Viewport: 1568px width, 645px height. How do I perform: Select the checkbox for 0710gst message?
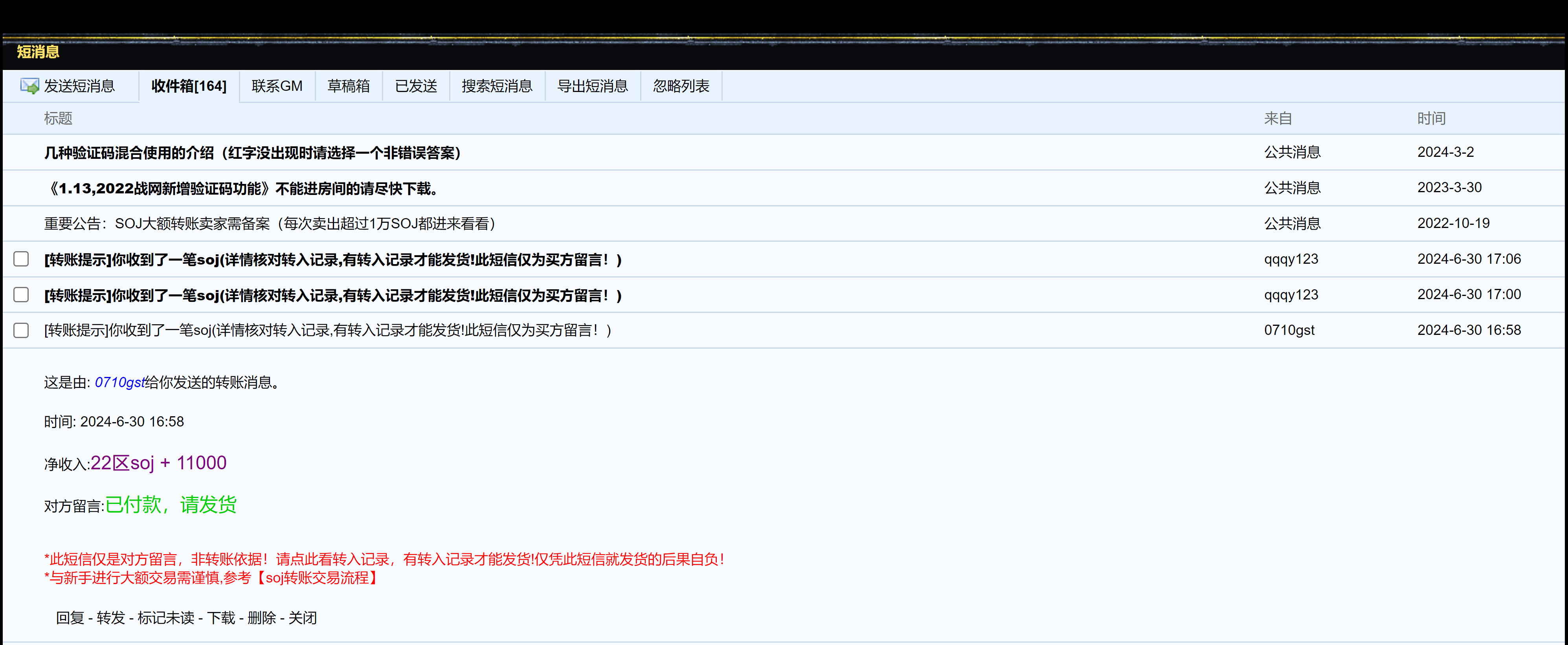(21, 331)
